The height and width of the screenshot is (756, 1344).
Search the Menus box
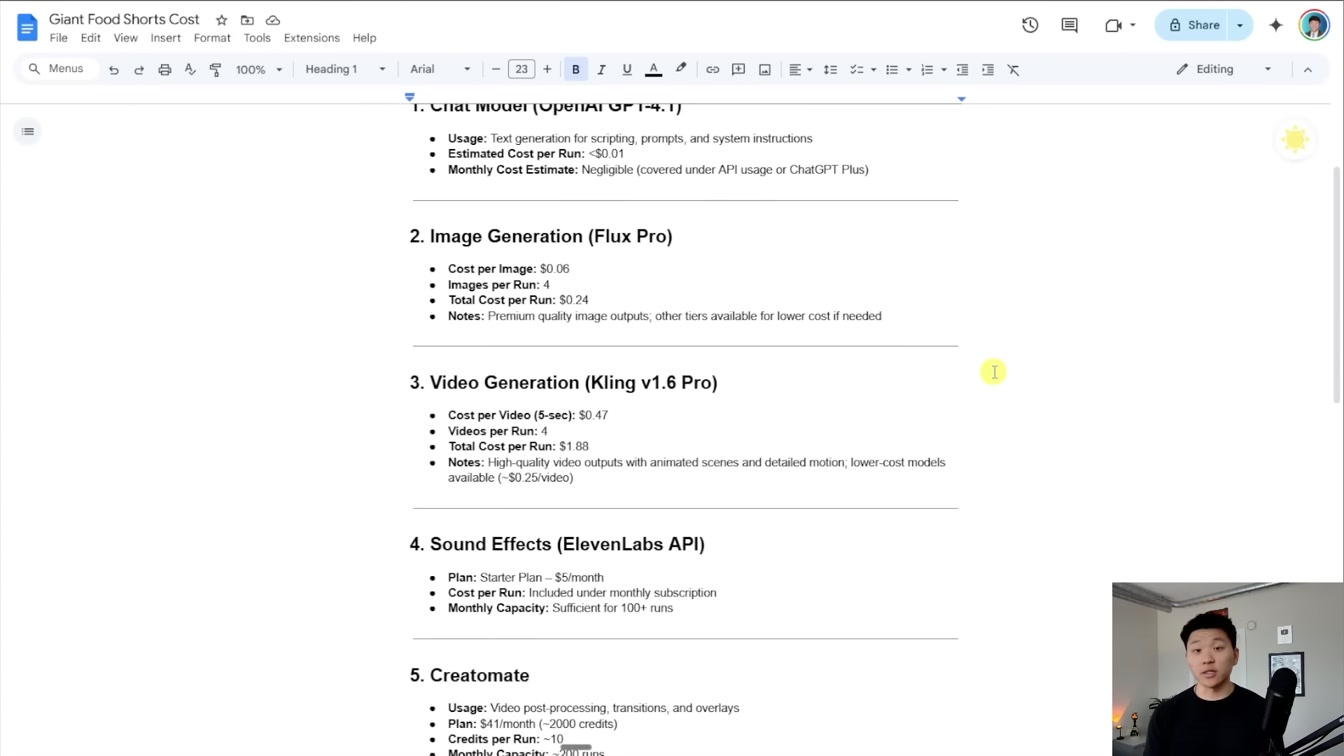pyautogui.click(x=57, y=69)
